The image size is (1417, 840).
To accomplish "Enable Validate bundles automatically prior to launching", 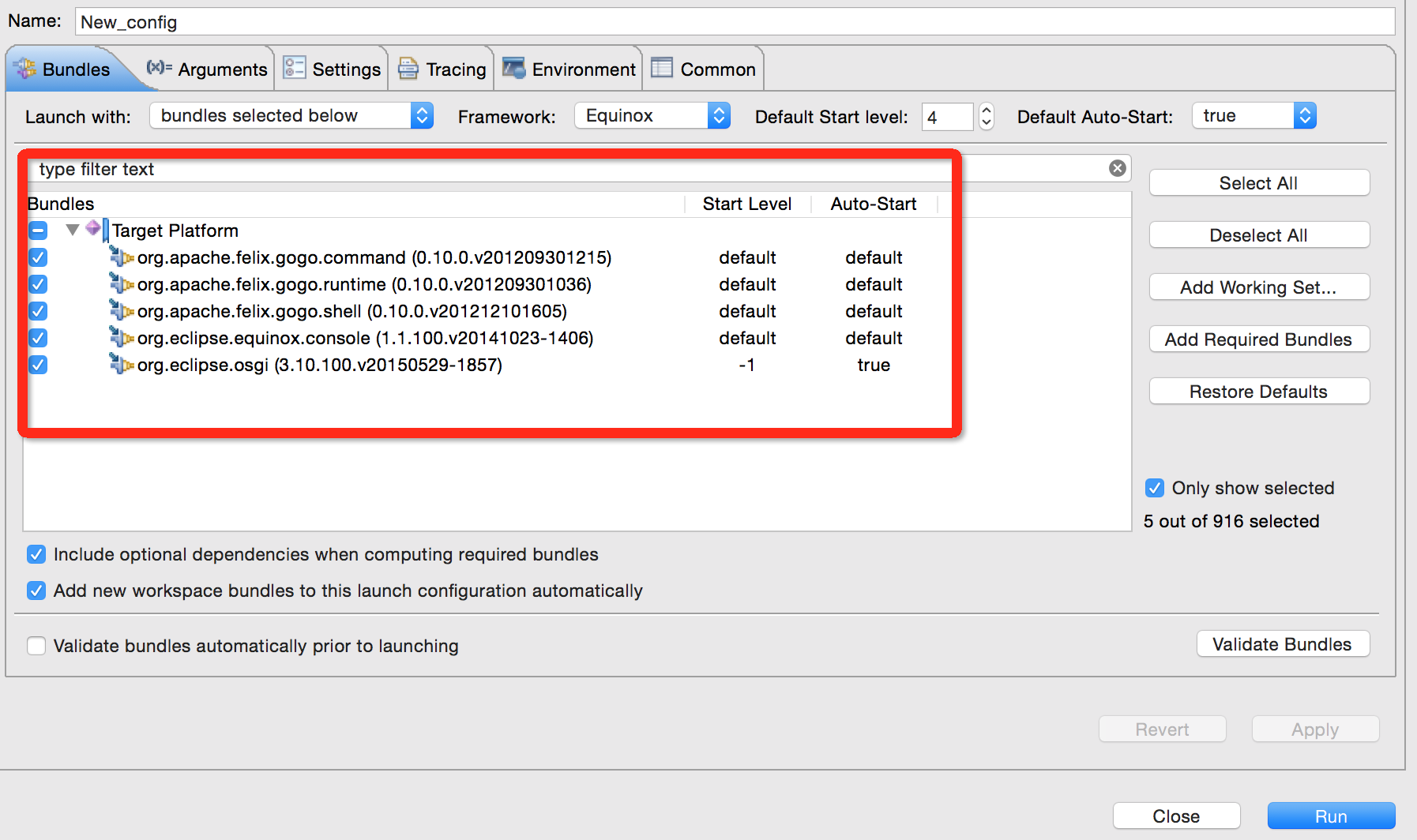I will 36,646.
